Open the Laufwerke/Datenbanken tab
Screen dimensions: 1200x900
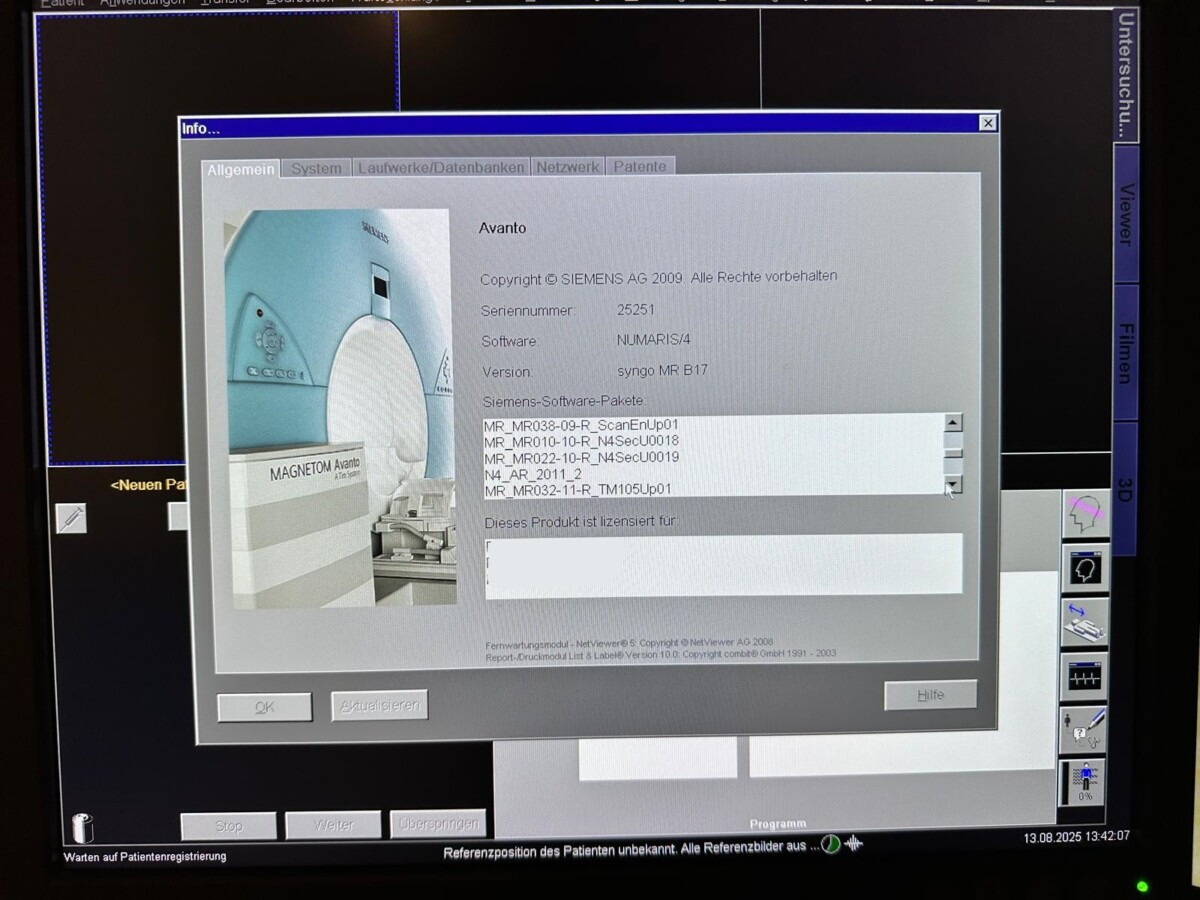tap(441, 168)
